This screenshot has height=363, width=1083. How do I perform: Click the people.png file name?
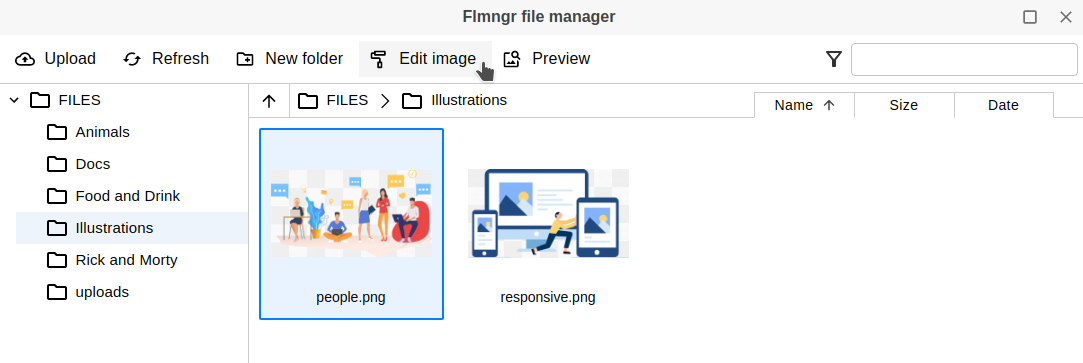351,298
